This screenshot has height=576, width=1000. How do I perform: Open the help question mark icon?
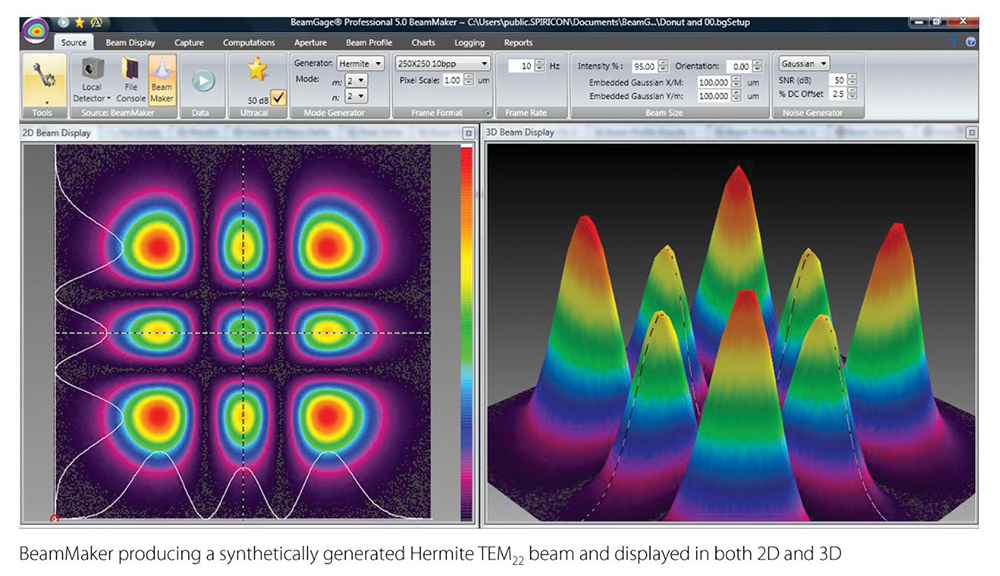tap(970, 43)
